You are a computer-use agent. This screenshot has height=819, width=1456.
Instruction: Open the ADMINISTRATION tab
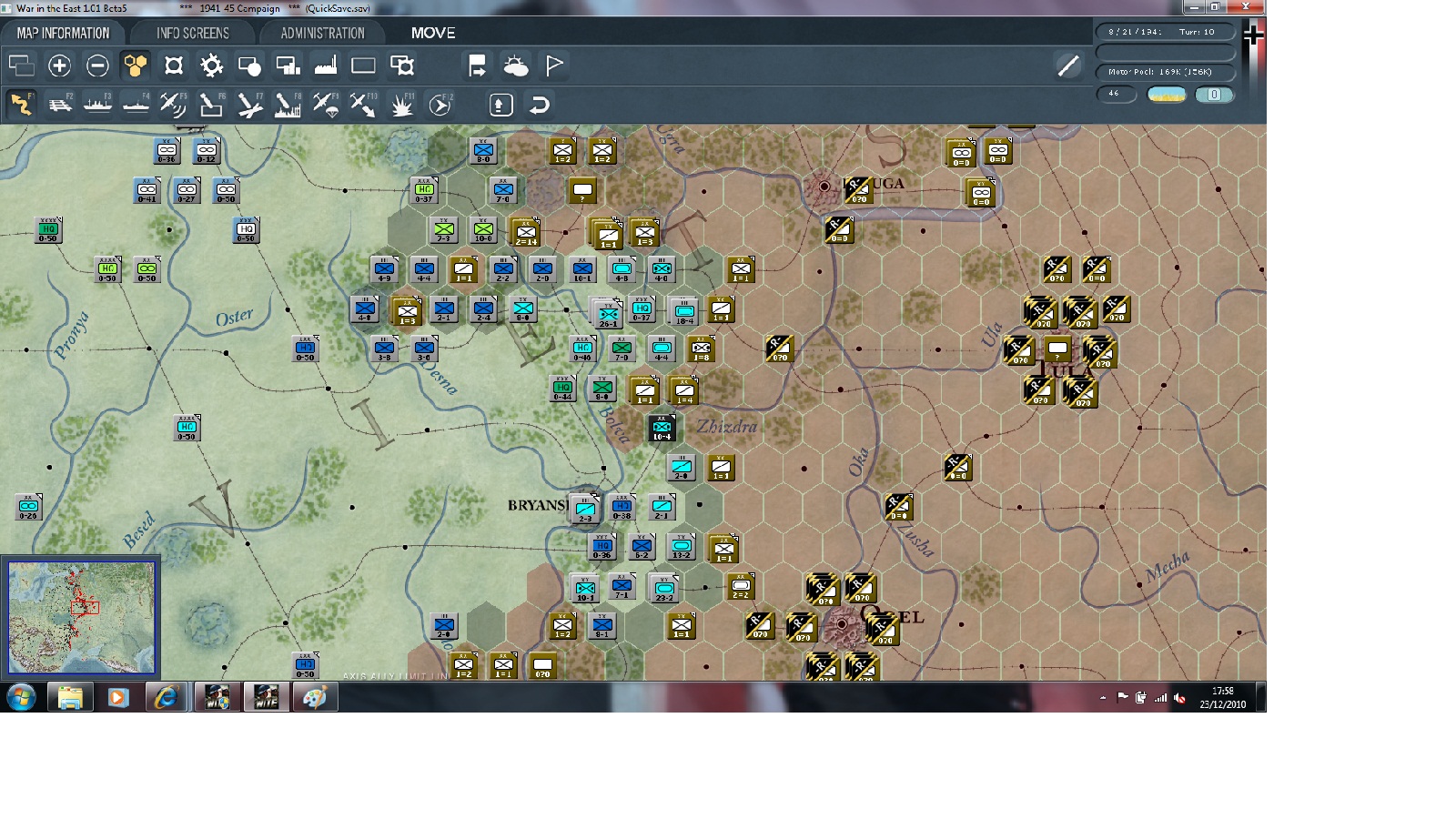pyautogui.click(x=322, y=33)
